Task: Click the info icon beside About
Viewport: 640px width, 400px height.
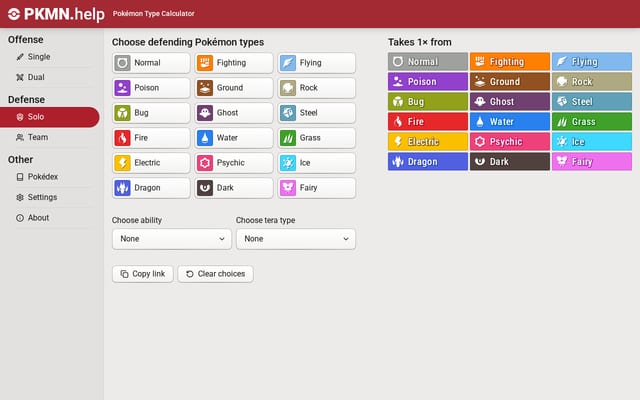Action: (x=20, y=218)
